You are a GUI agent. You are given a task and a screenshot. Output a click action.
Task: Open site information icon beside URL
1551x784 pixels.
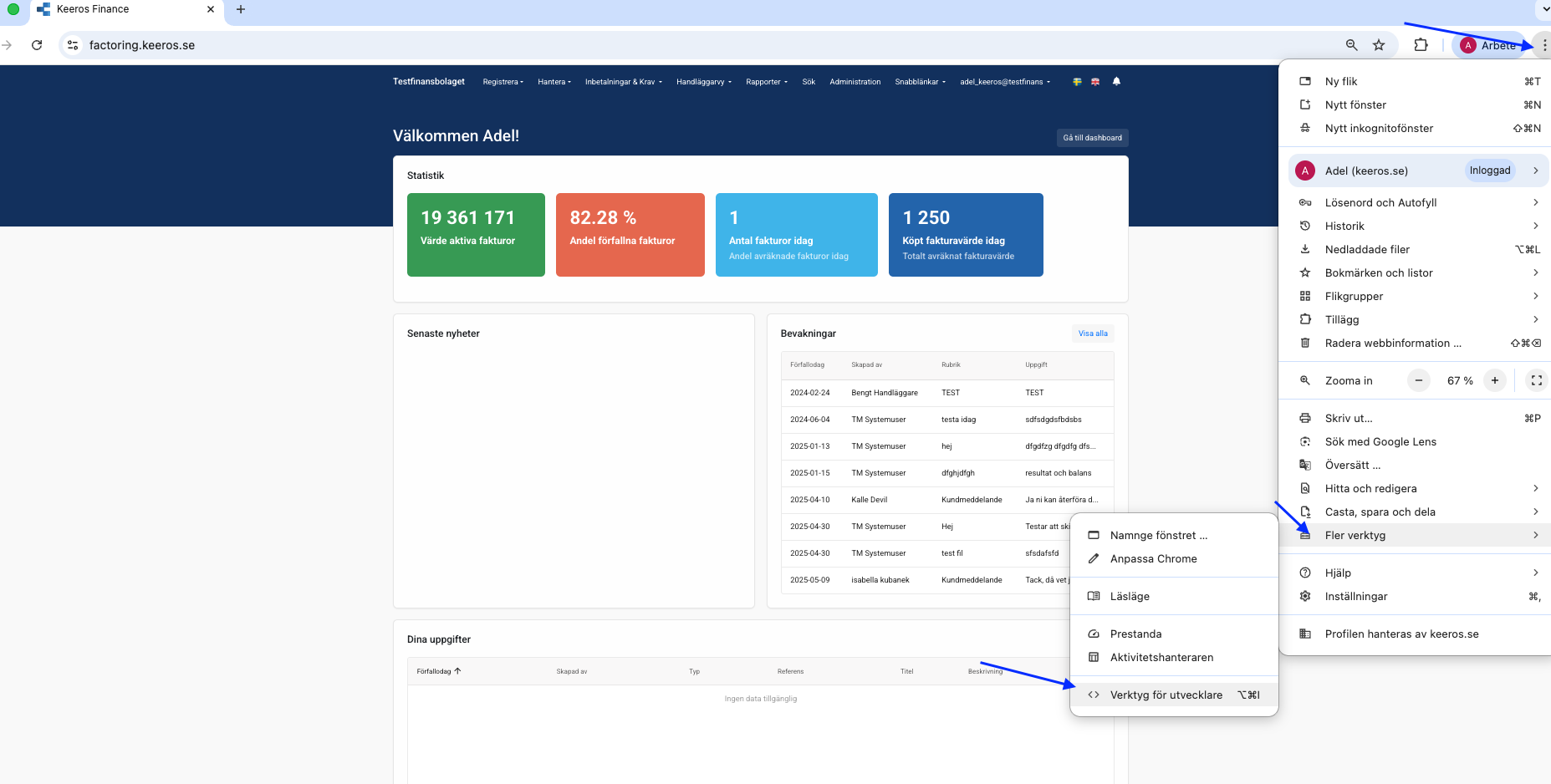tap(73, 45)
